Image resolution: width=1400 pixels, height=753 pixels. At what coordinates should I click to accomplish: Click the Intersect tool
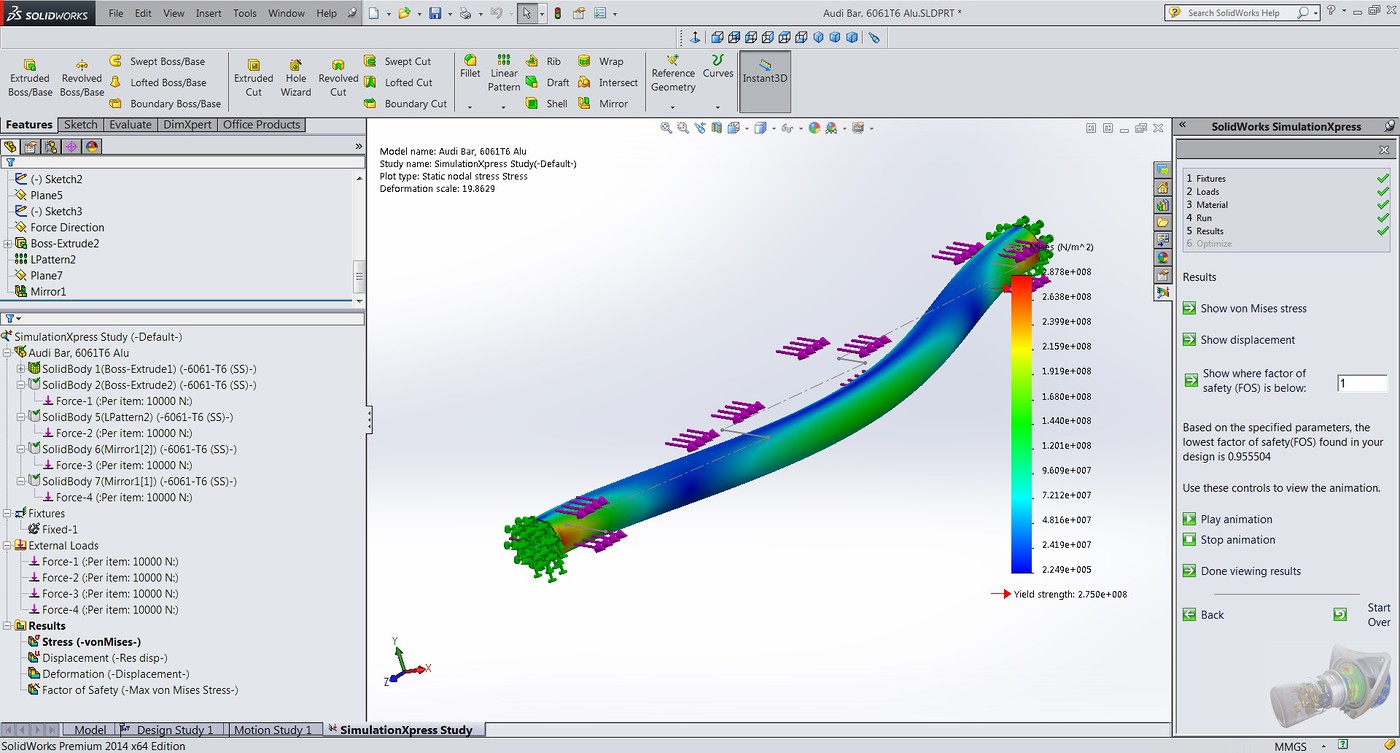point(607,82)
